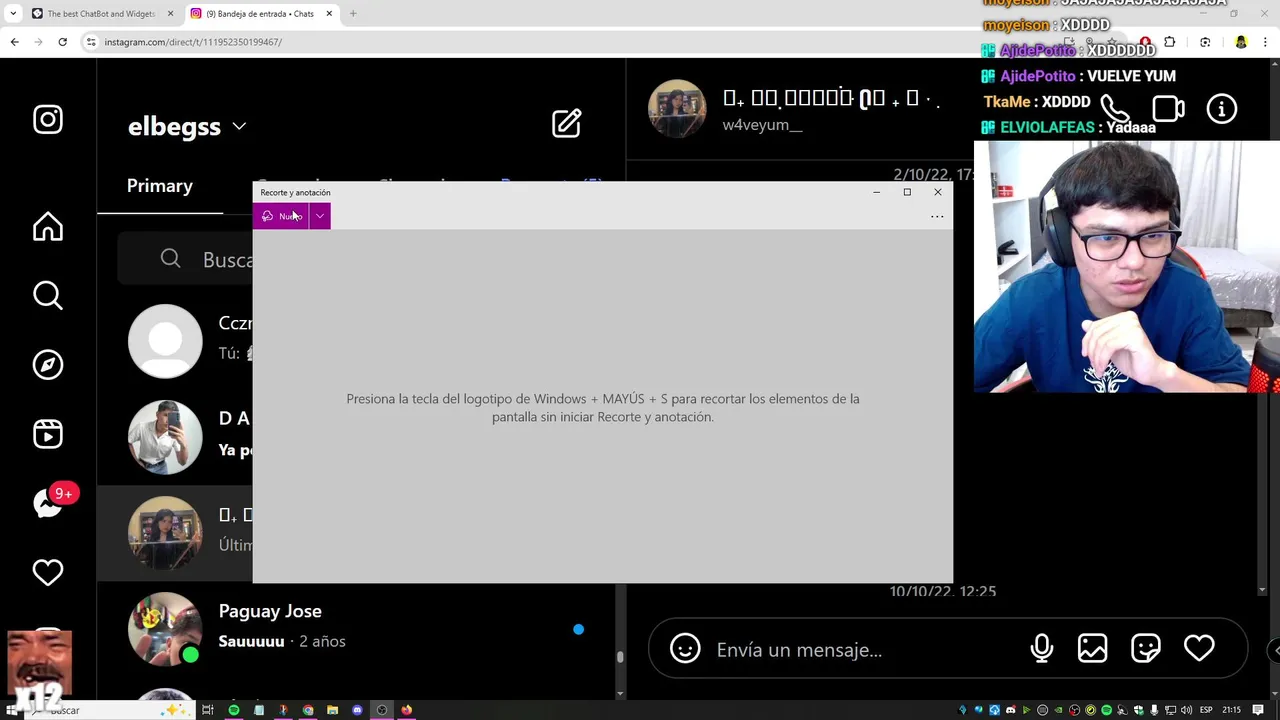Open the three-dots menu in Recorte y anotación
Viewport: 1280px width, 720px height.
(937, 216)
